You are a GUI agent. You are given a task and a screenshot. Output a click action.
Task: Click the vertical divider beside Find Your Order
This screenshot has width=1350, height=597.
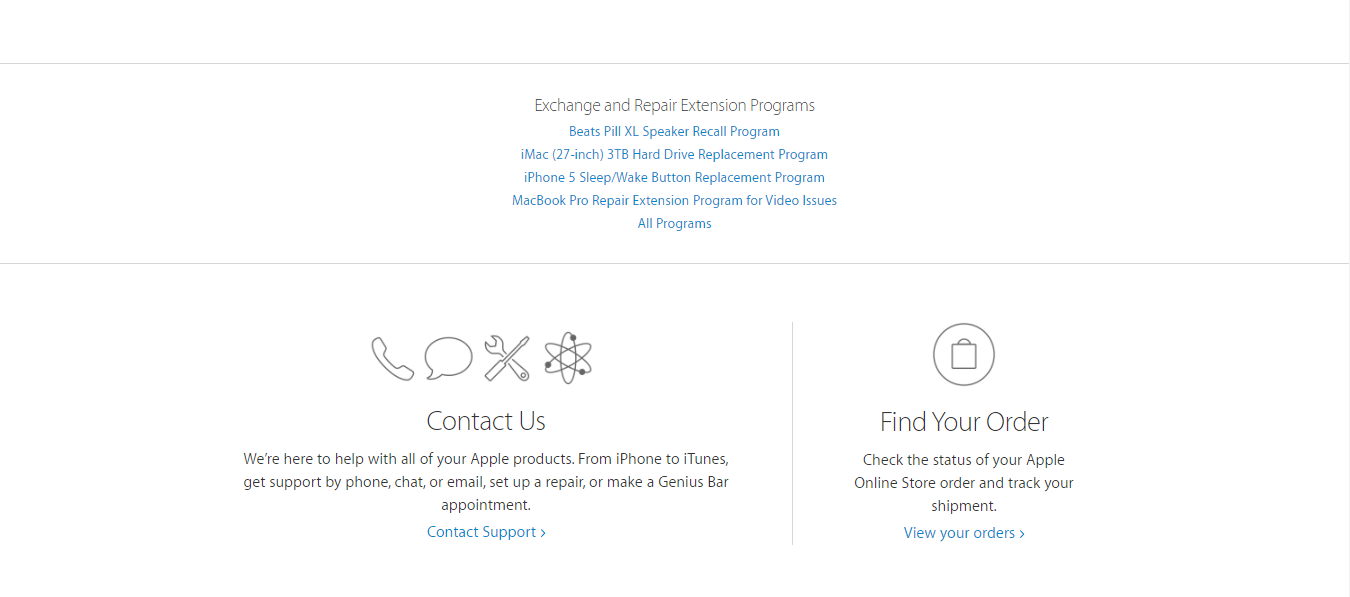792,433
